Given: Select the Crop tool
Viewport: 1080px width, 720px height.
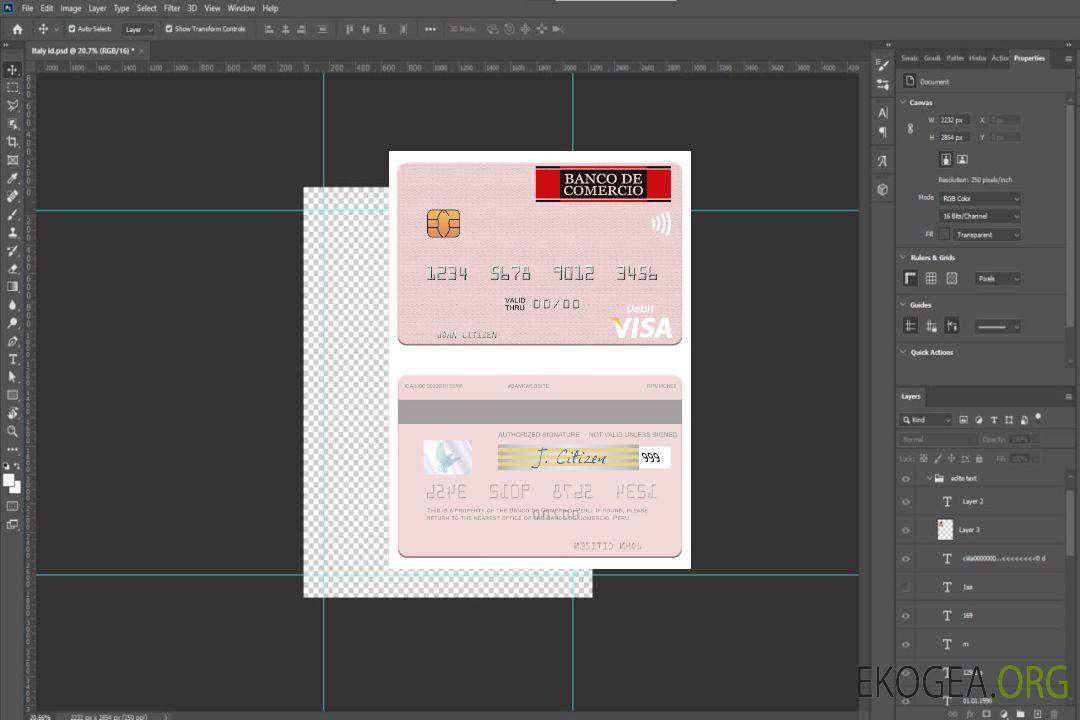Looking at the screenshot, I should point(13,142).
